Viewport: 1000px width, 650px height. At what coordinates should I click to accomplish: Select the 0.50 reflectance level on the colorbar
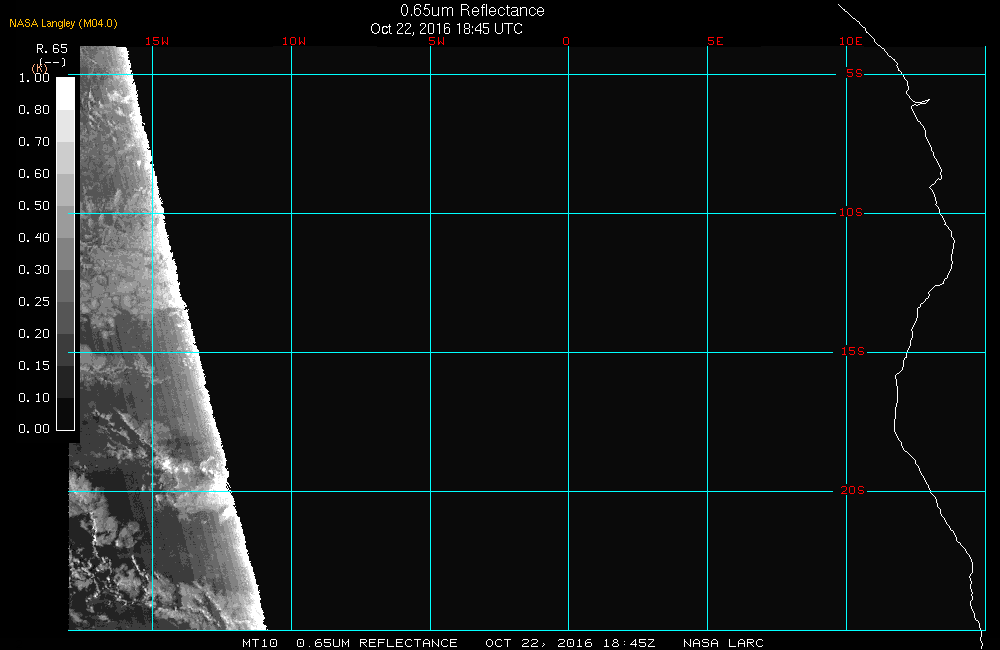point(65,206)
